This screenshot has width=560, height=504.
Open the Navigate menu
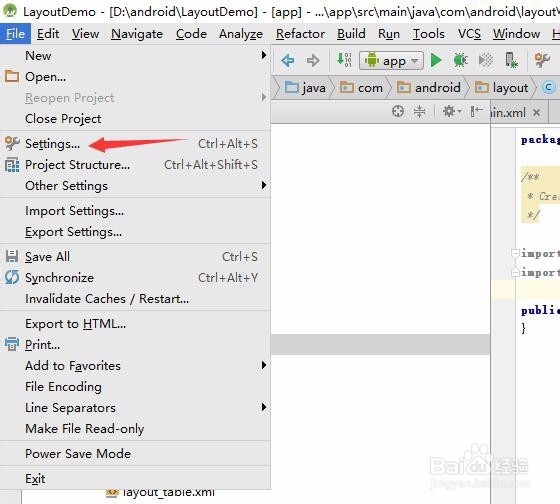click(137, 34)
